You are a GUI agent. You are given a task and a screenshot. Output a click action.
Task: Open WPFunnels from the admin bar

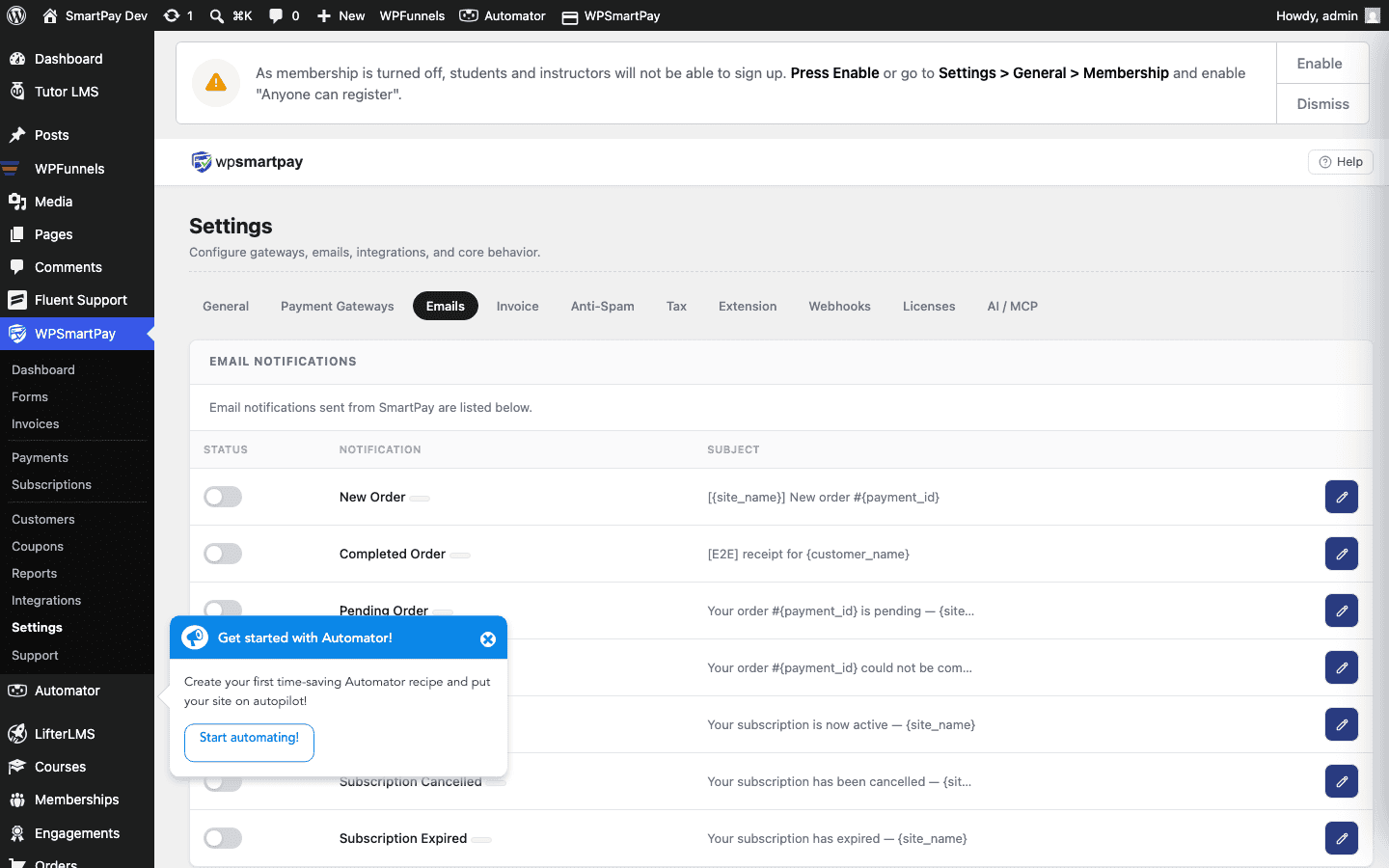(412, 15)
